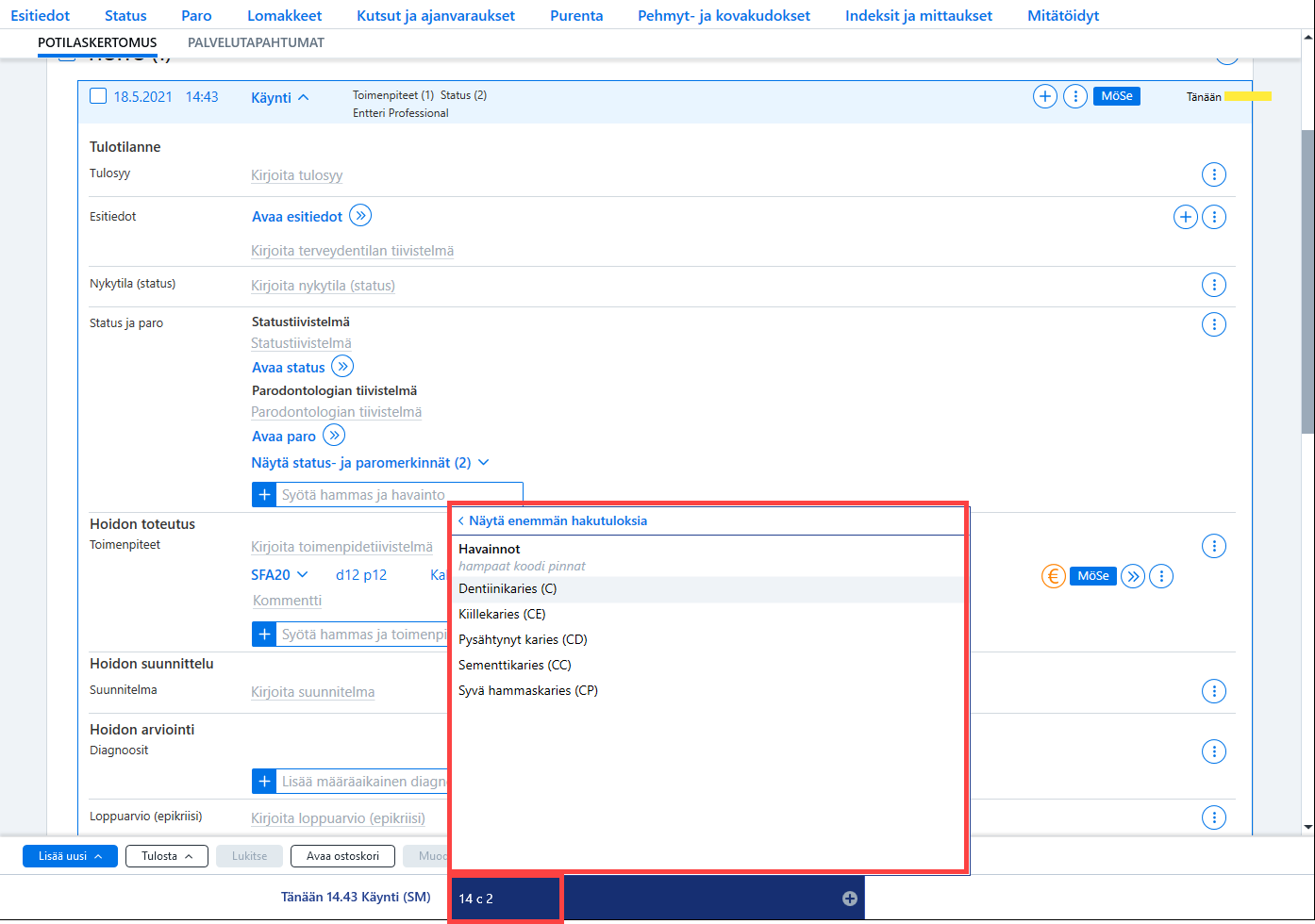Screen dimensions: 1315x924
Task: Click the Lukitse button
Action: coord(250,856)
